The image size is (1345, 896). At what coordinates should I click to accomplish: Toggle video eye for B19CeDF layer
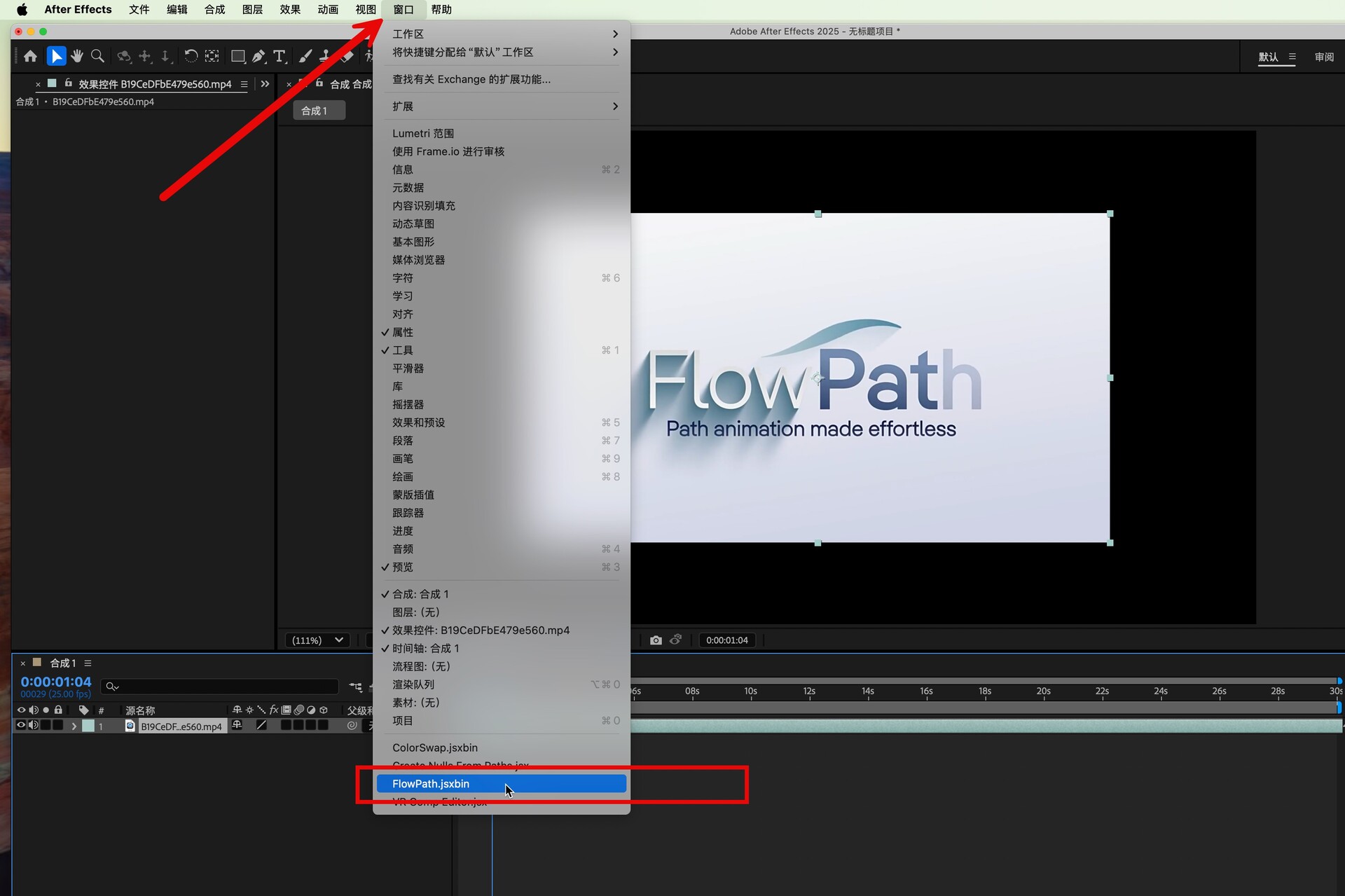click(21, 726)
